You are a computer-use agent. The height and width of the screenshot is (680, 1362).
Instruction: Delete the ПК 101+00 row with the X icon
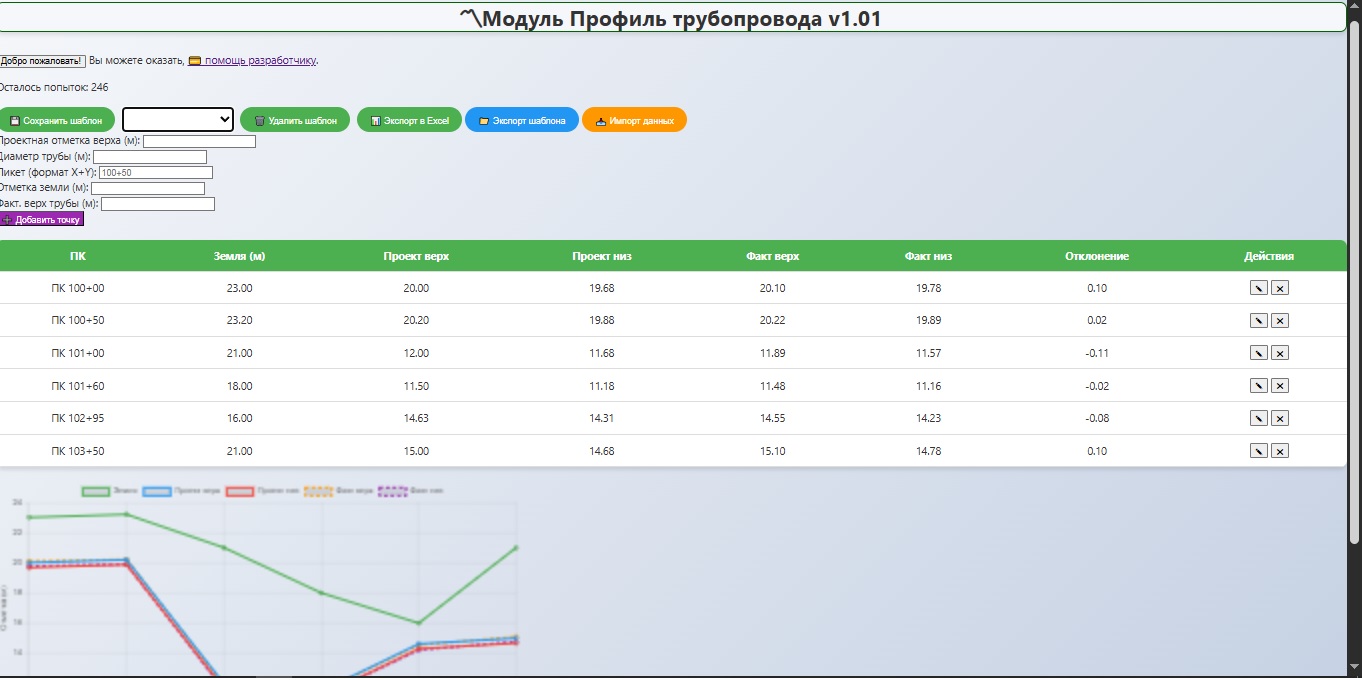coord(1279,353)
